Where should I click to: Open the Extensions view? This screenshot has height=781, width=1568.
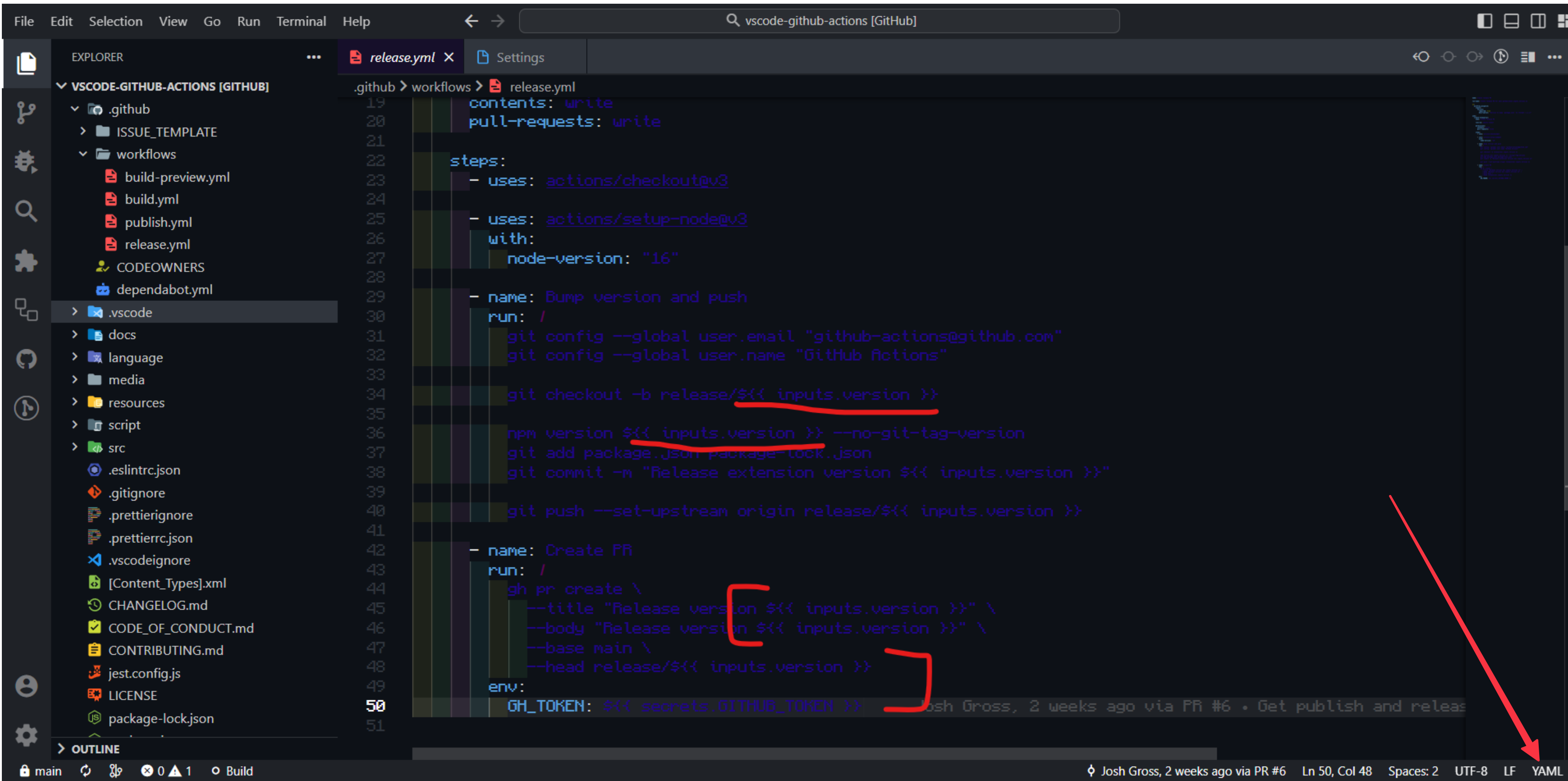(x=26, y=260)
